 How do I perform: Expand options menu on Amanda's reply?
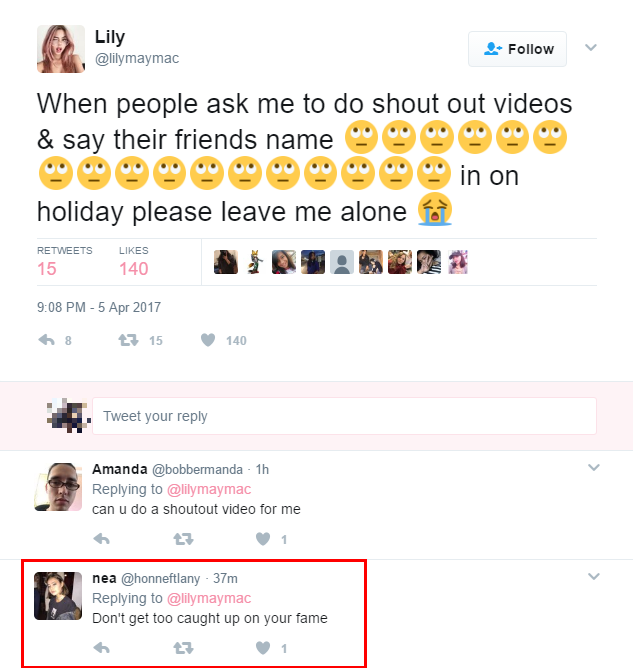click(x=593, y=467)
